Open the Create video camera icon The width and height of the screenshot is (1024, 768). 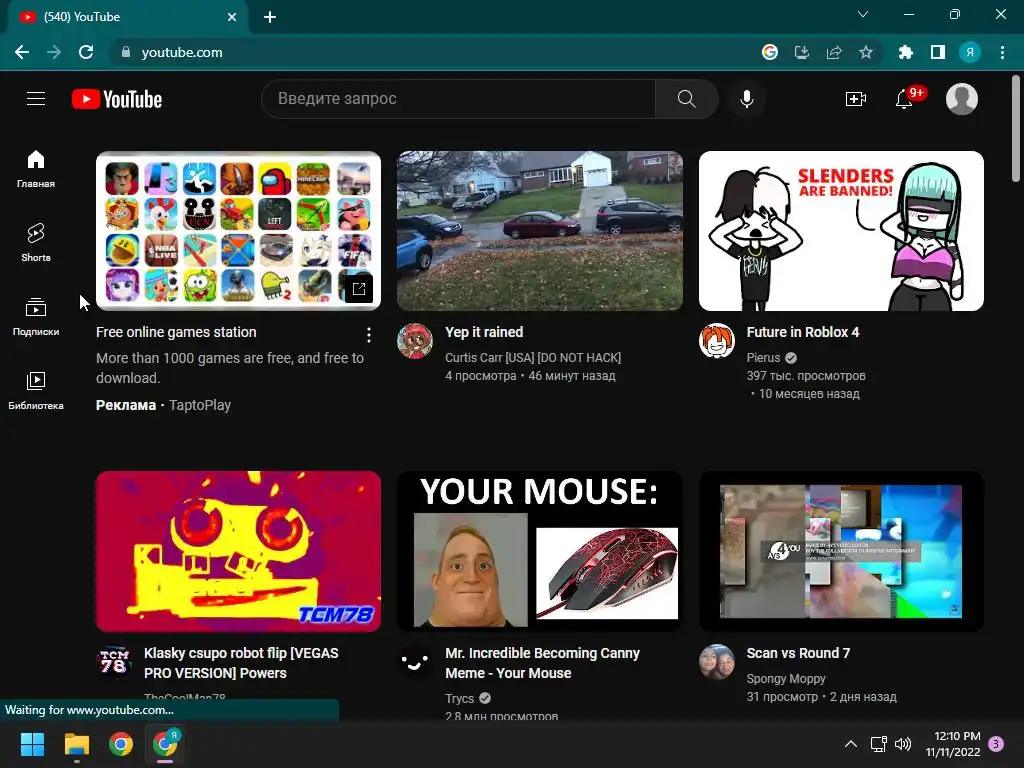[856, 99]
